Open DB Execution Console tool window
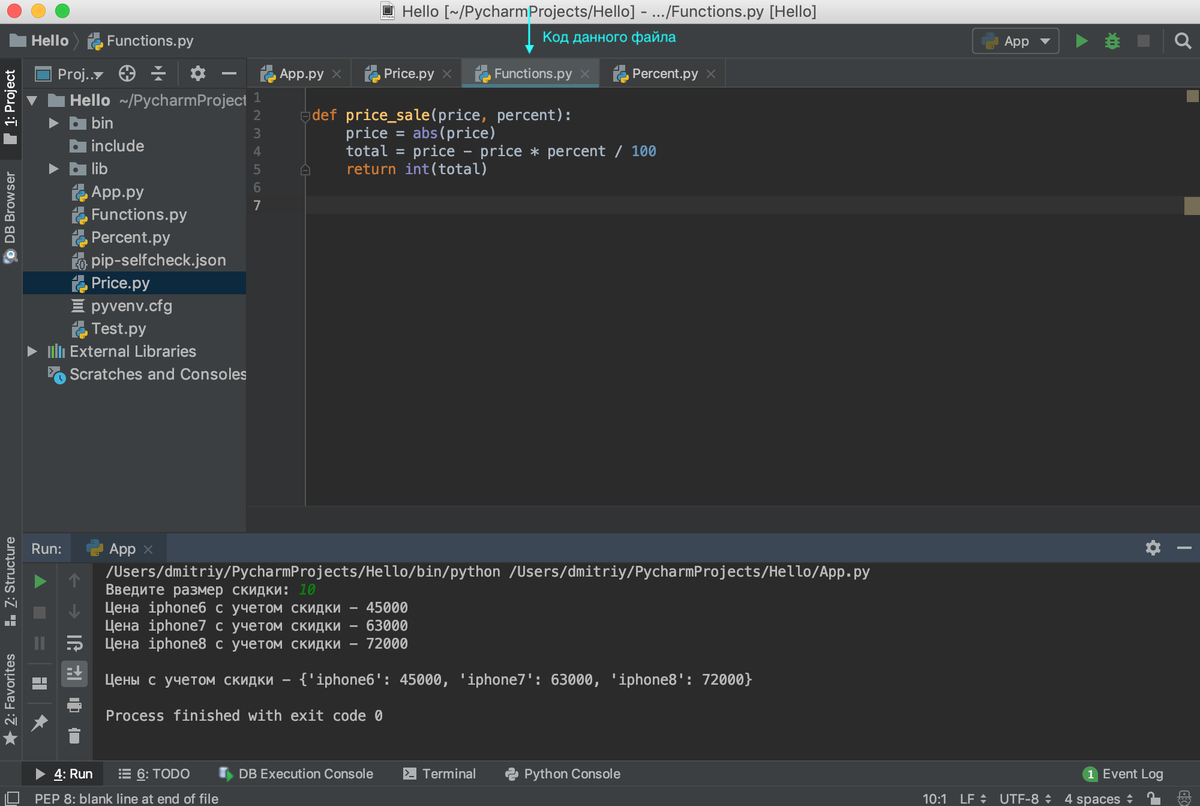The width and height of the screenshot is (1200, 806). 295,774
